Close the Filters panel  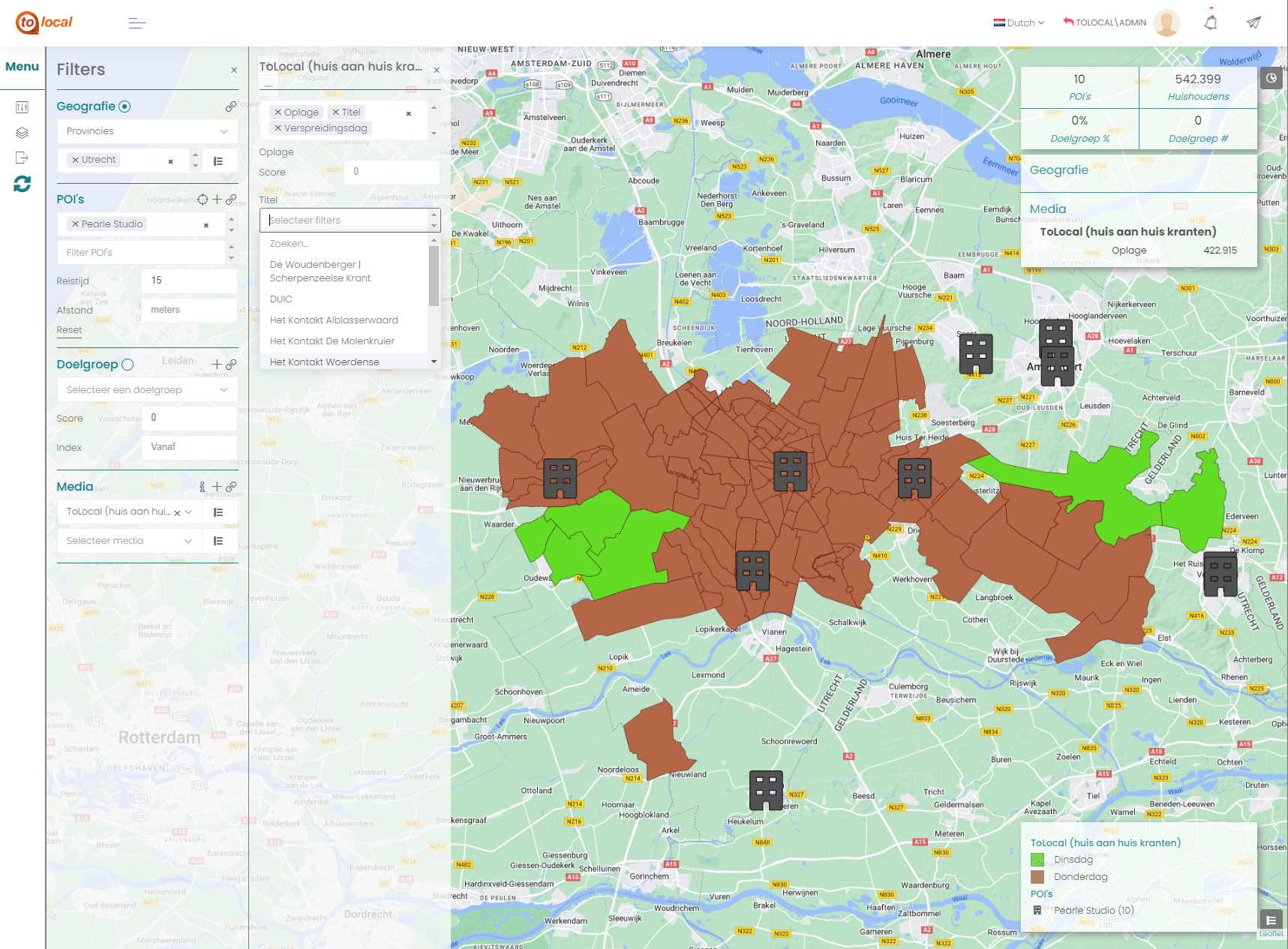234,70
